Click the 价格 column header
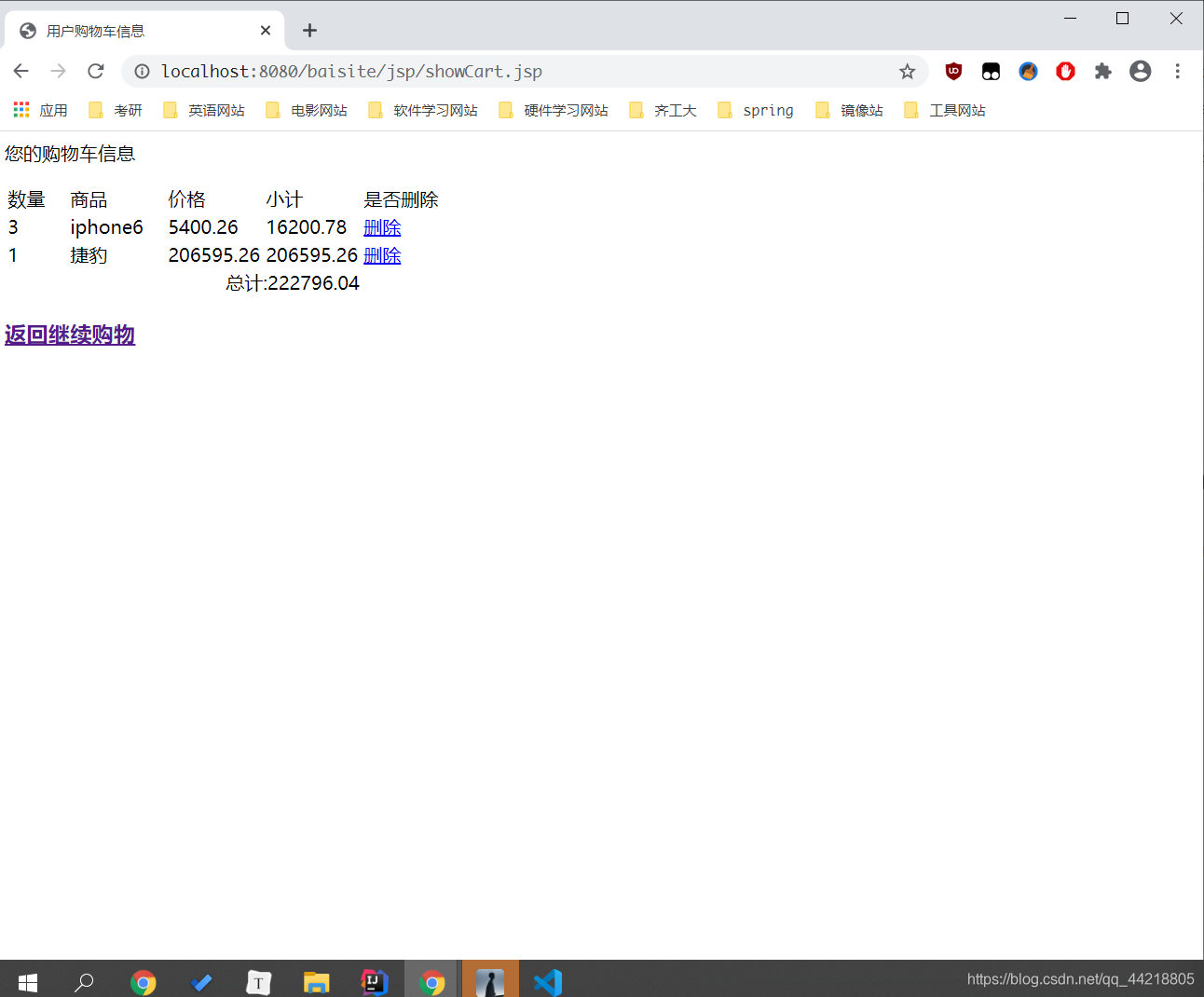Screen dimensions: 1204x997 186,199
